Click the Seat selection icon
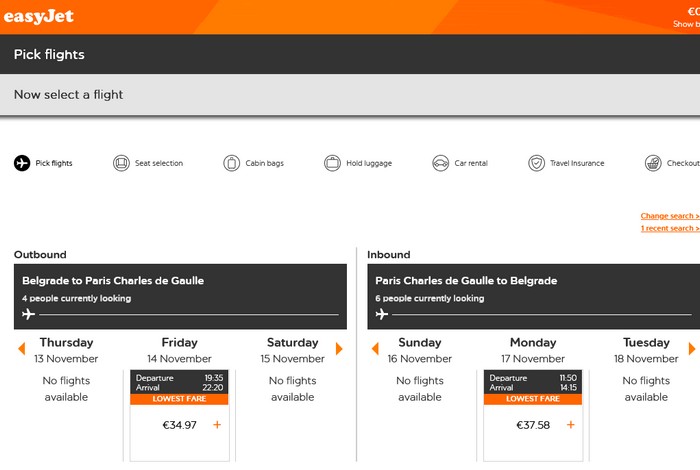 pos(122,163)
